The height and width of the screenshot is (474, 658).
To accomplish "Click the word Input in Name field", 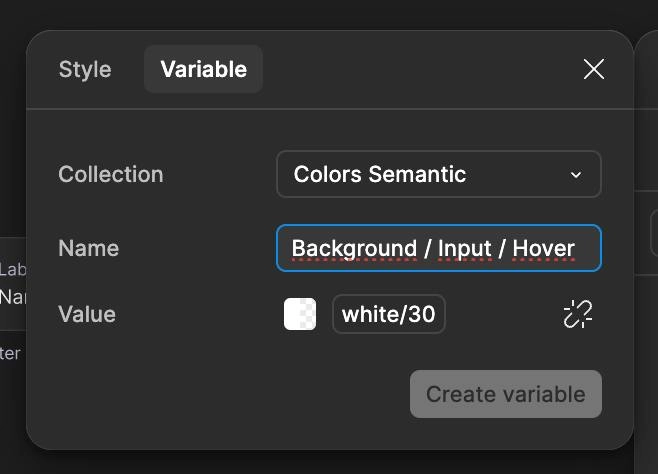I will [x=464, y=249].
